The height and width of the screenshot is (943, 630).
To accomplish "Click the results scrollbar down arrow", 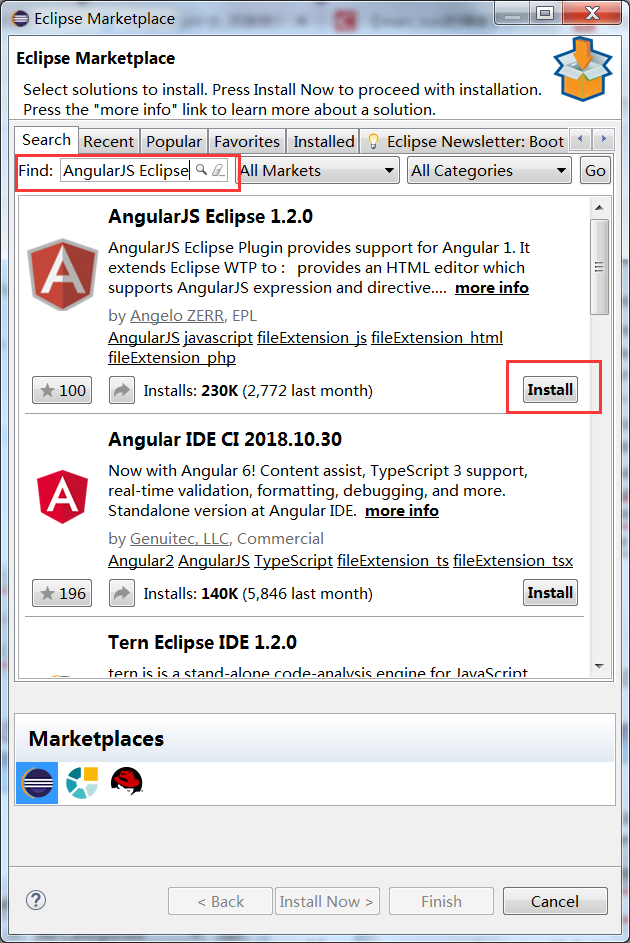I will pos(599,666).
